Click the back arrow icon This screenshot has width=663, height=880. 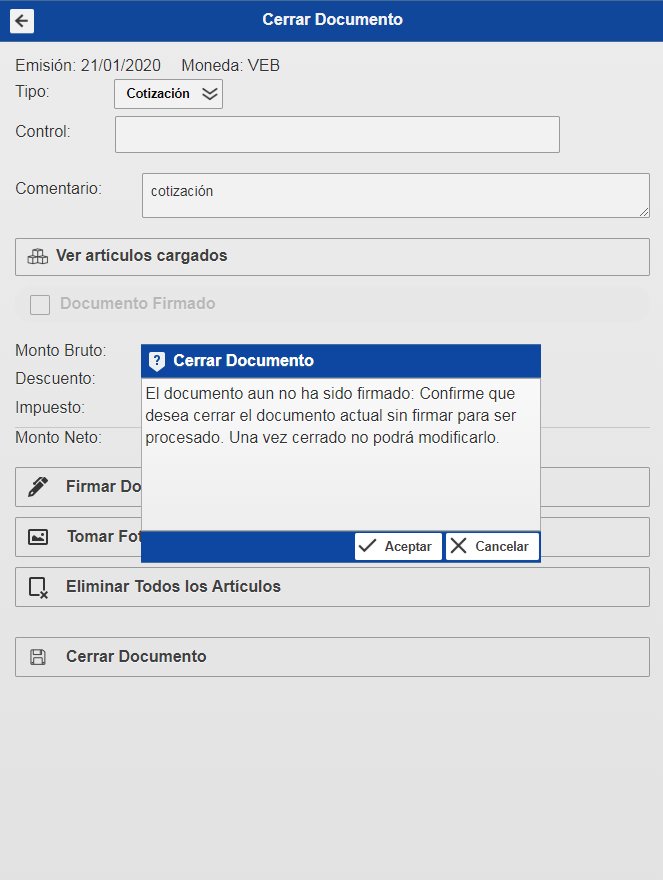(21, 21)
